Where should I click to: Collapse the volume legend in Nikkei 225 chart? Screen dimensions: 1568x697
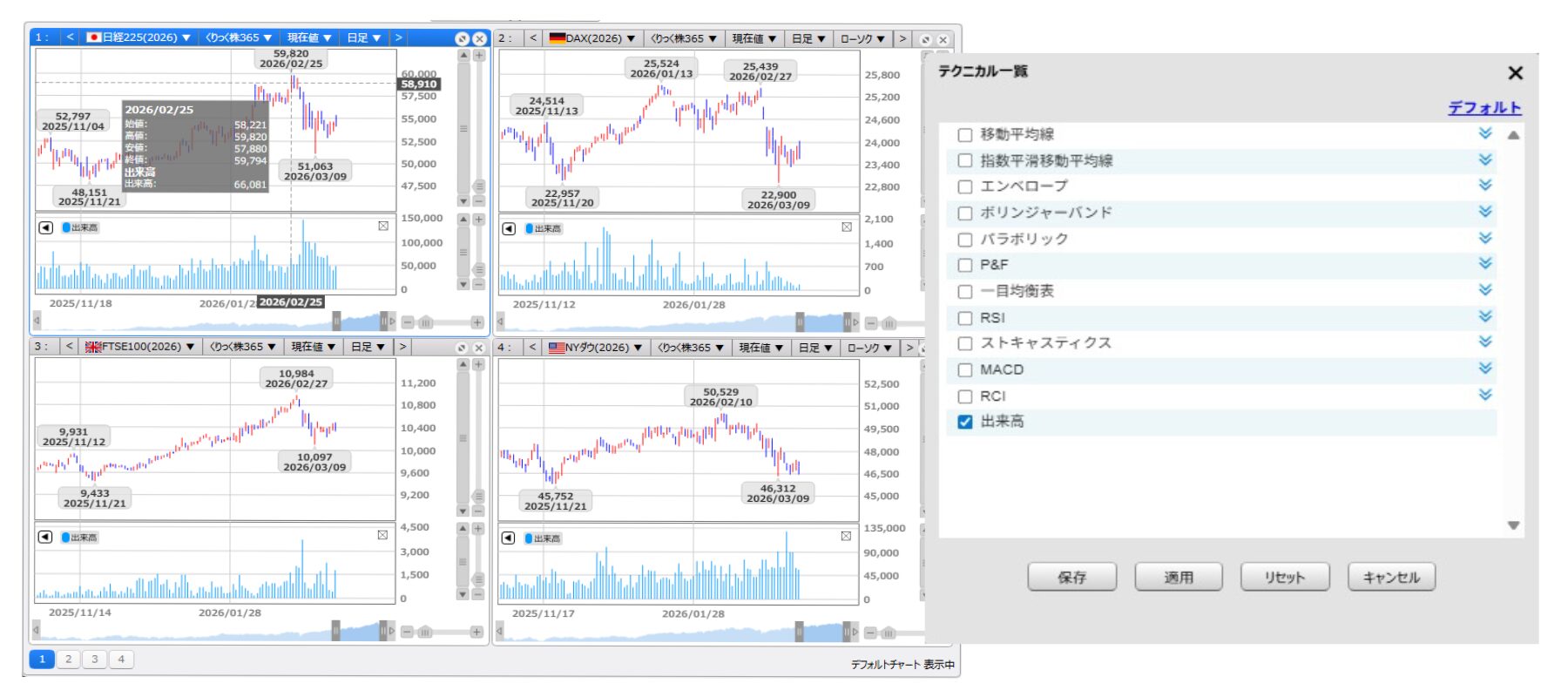pyautogui.click(x=45, y=227)
